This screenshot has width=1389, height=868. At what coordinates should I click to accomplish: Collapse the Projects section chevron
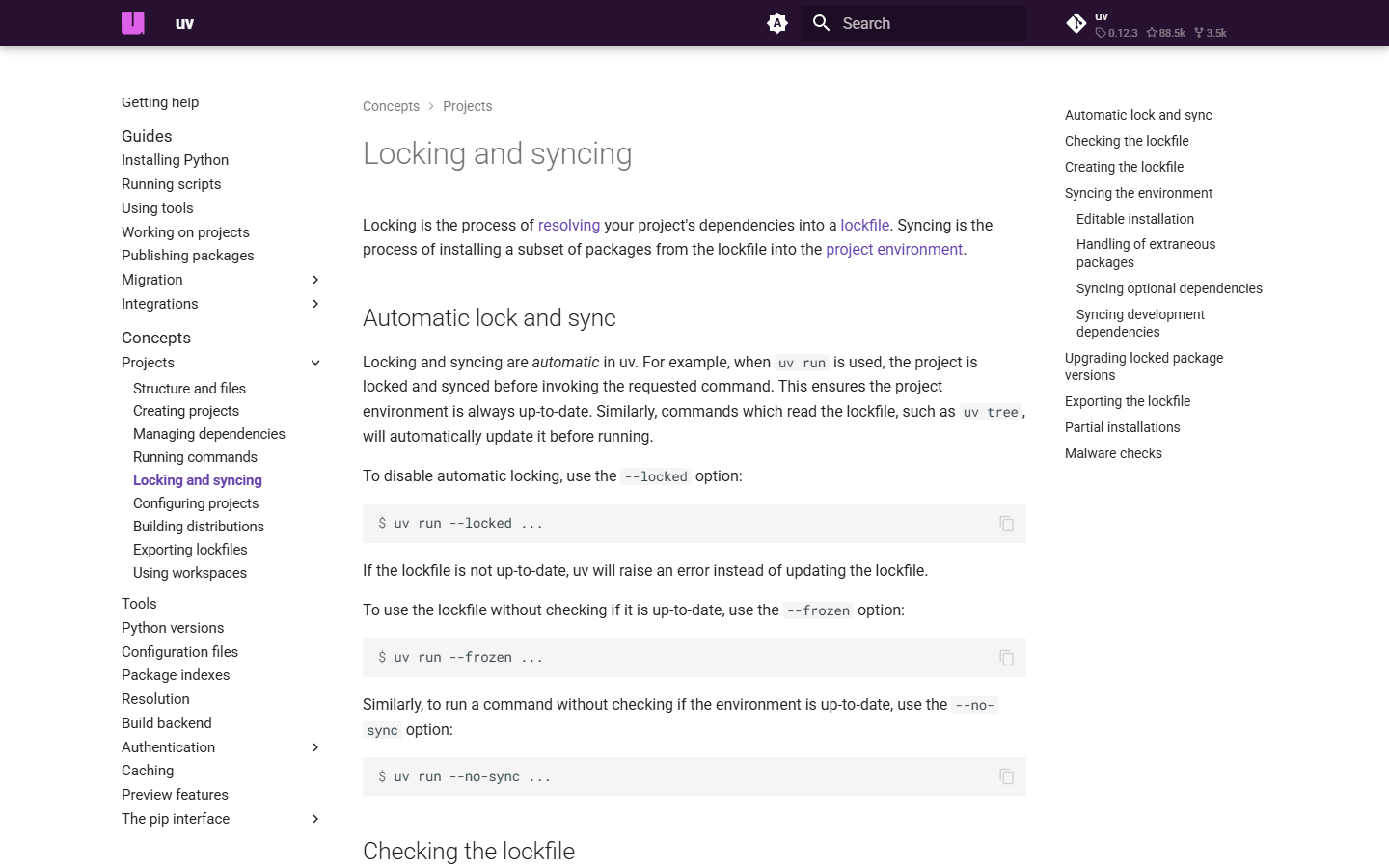[x=315, y=363]
